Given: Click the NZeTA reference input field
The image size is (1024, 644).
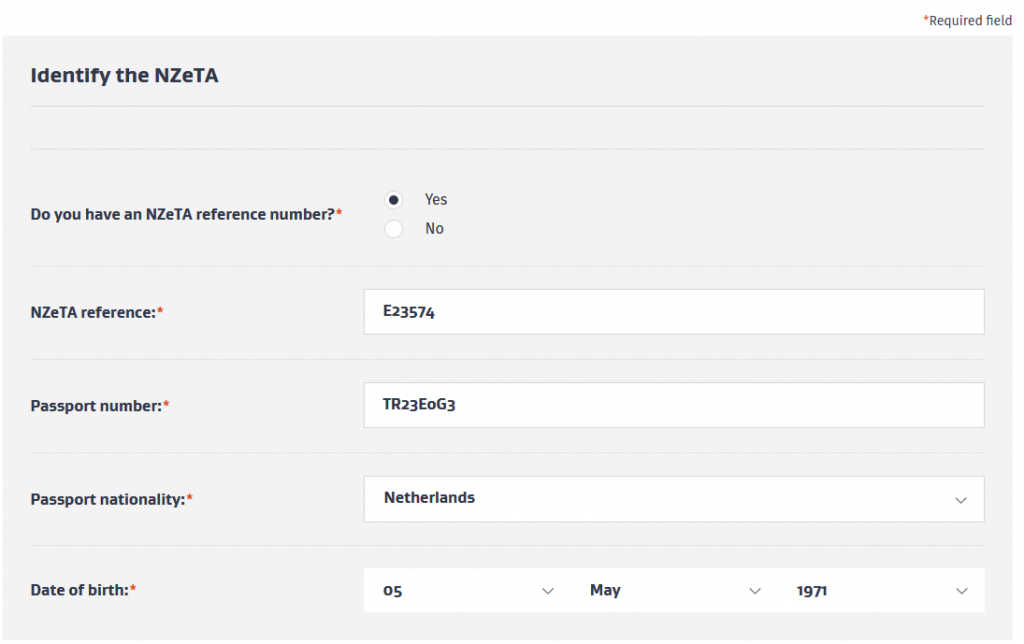Looking at the screenshot, I should [x=673, y=312].
